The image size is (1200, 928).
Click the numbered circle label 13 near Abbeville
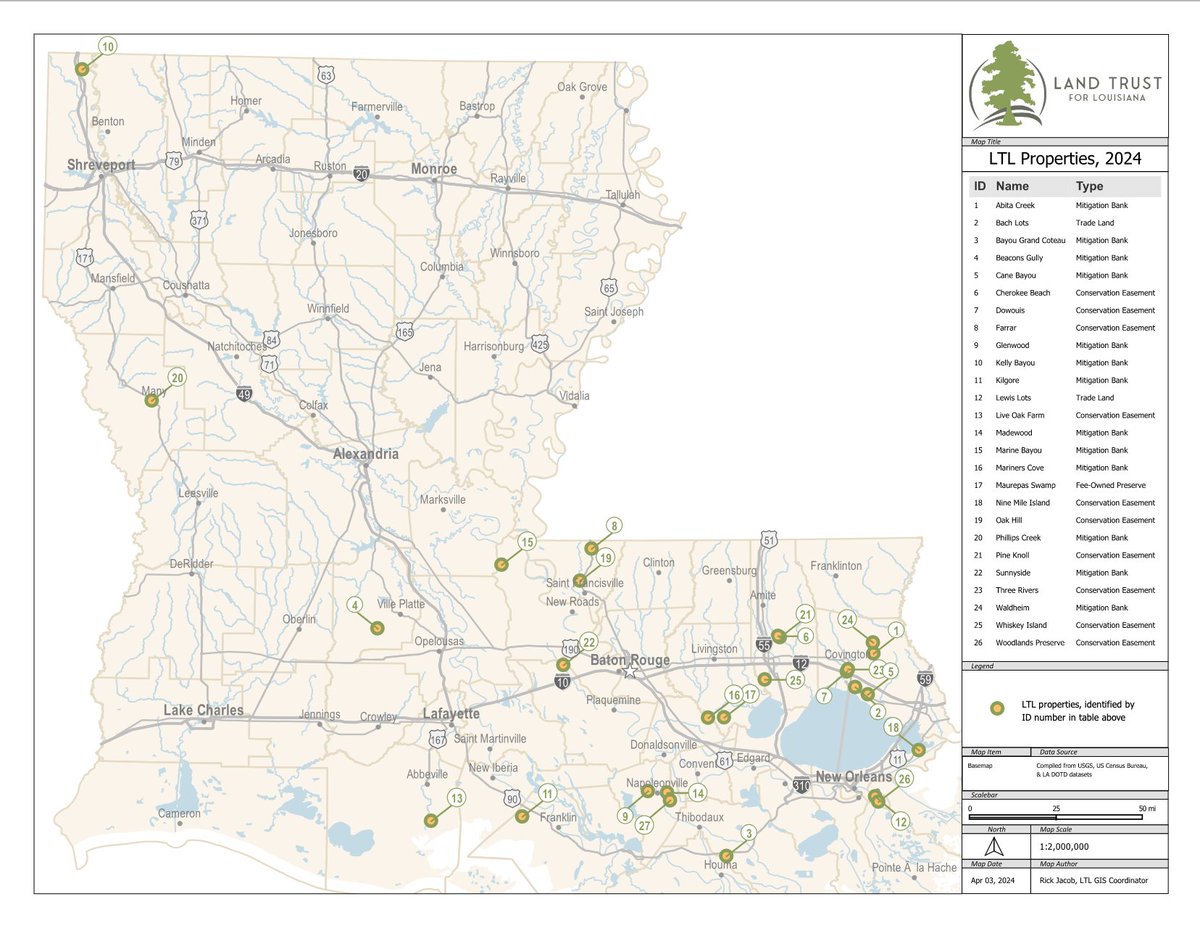tap(456, 798)
